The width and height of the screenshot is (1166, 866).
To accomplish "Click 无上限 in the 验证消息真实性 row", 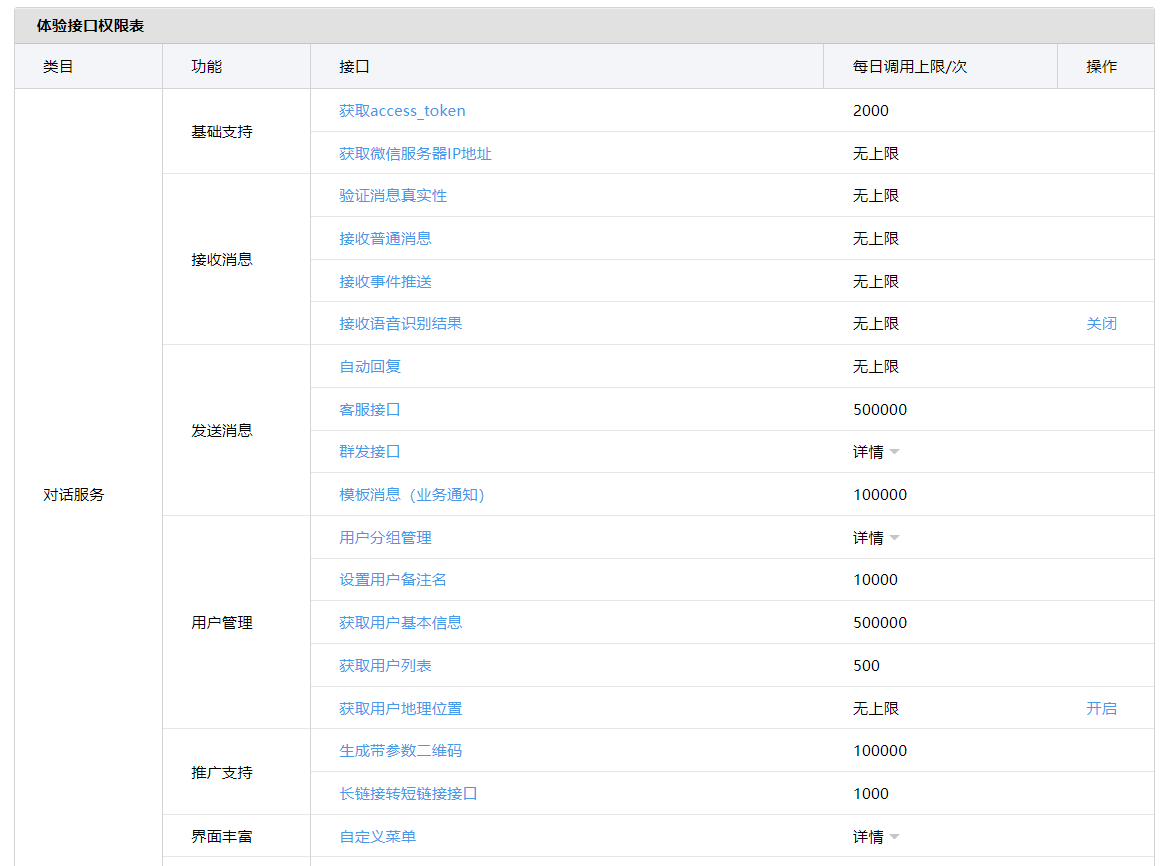I will 875,196.
